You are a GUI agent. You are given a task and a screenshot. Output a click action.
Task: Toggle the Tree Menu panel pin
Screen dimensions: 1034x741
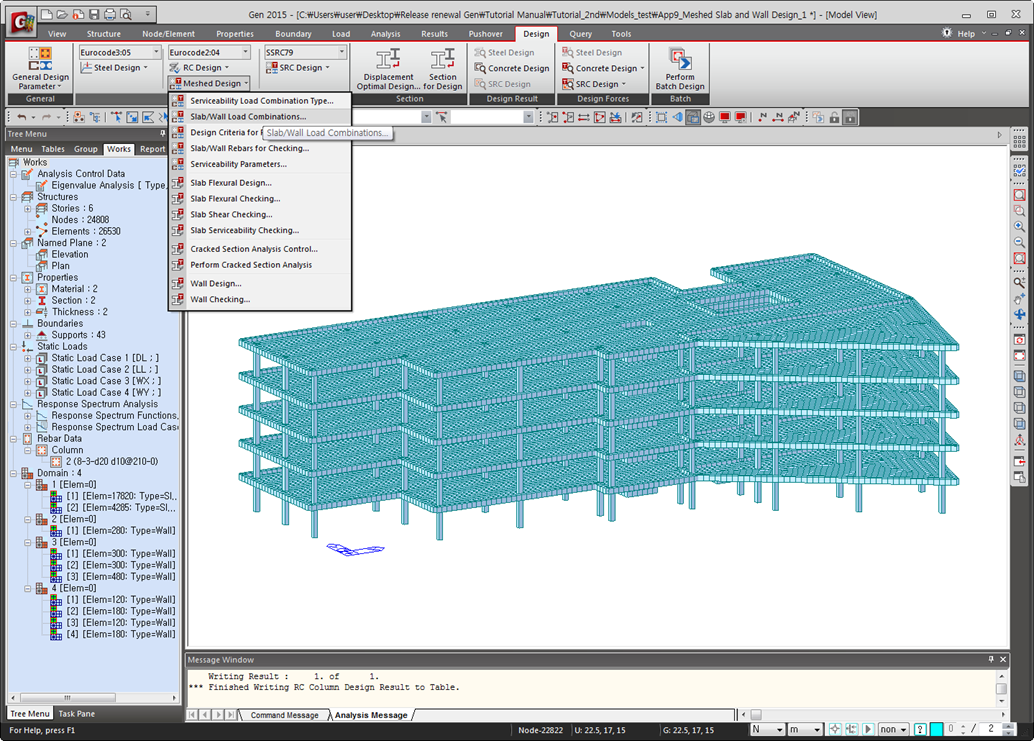click(163, 133)
